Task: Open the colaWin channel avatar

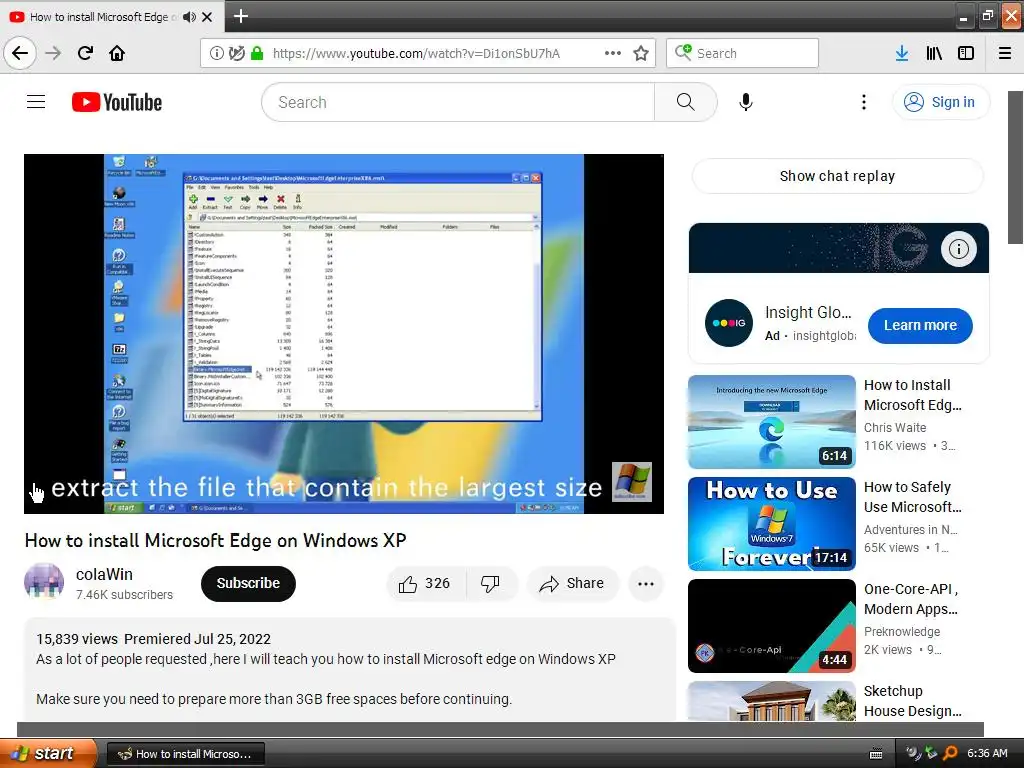Action: coord(44,583)
